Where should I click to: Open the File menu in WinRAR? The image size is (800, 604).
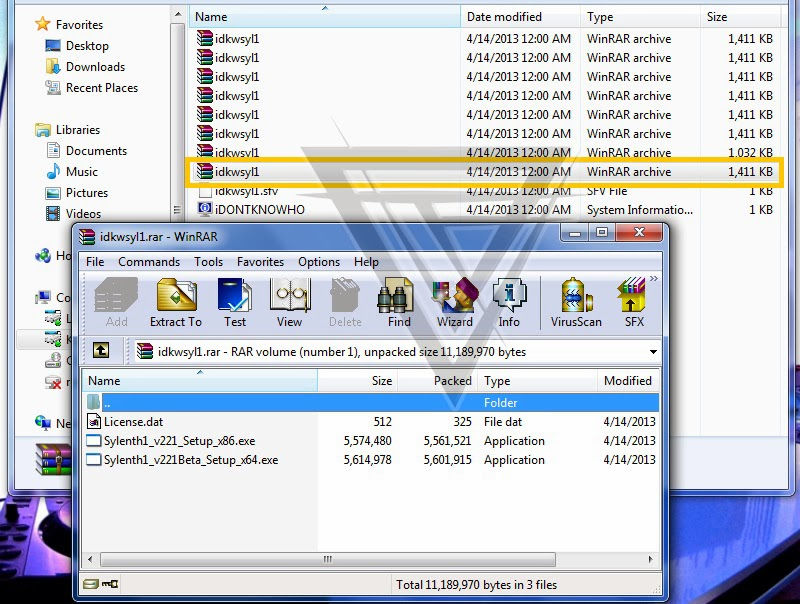pos(95,262)
